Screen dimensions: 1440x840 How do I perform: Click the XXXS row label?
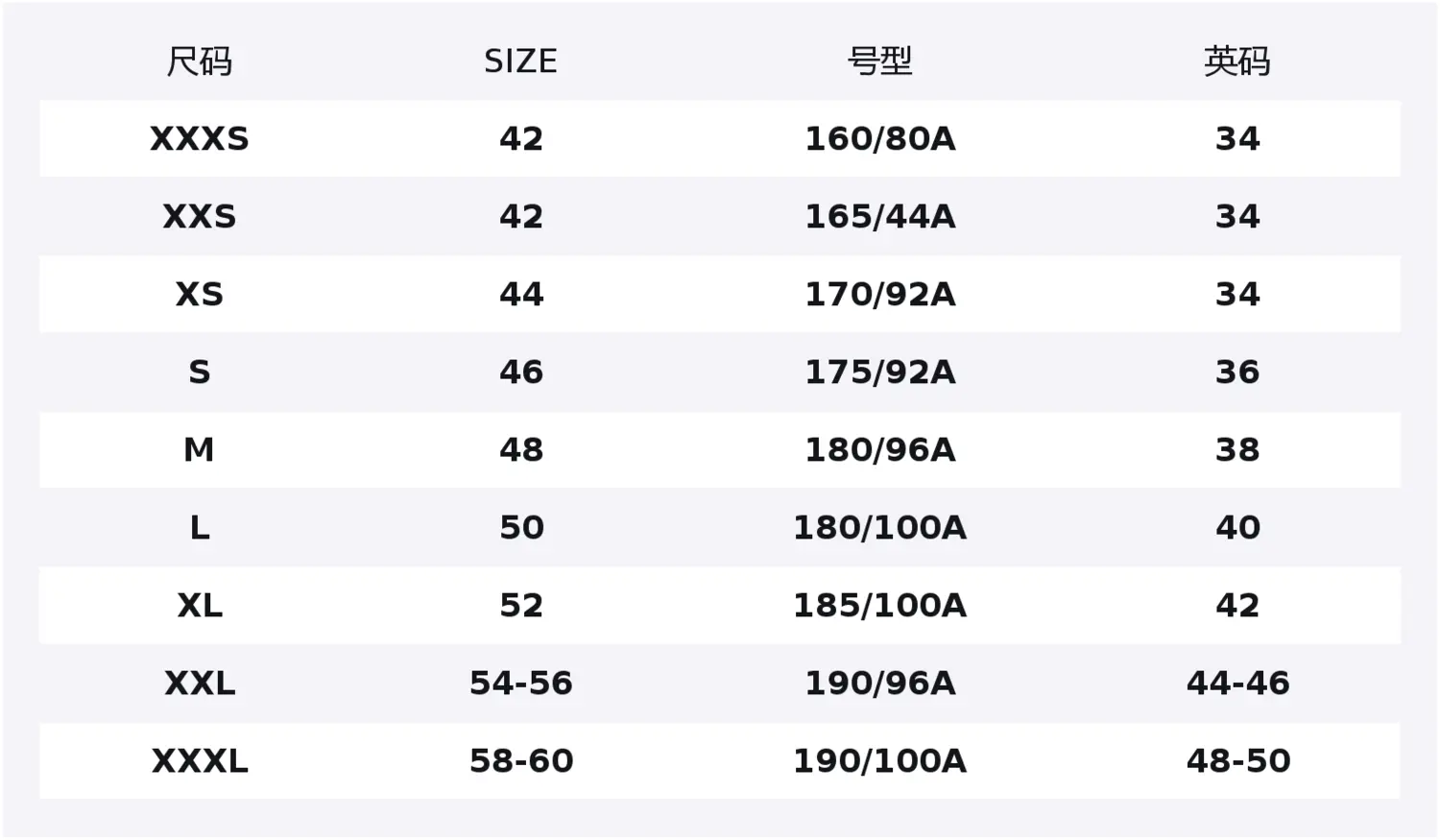point(200,139)
